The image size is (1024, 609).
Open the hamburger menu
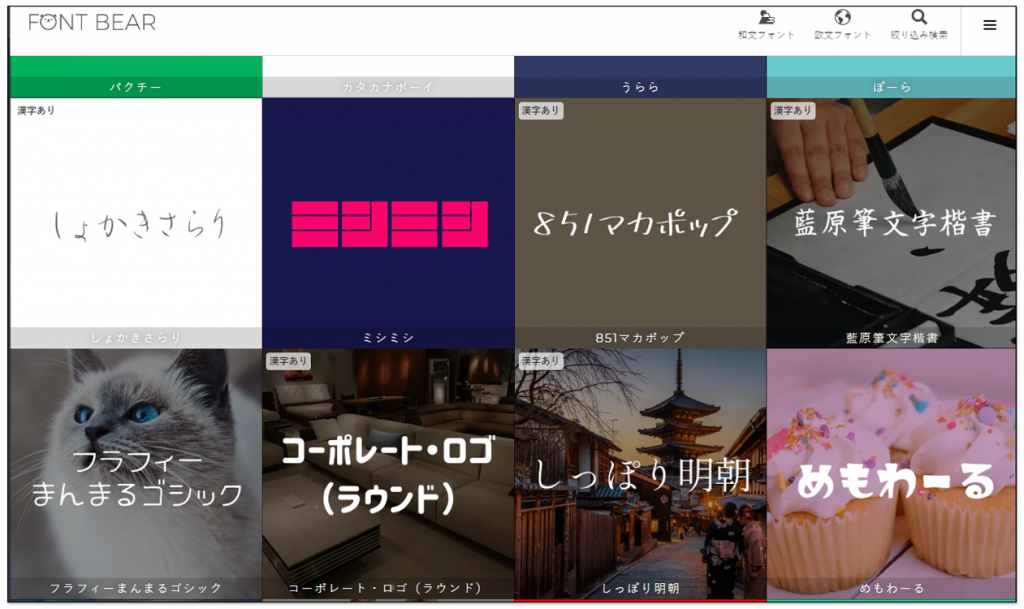coord(989,25)
